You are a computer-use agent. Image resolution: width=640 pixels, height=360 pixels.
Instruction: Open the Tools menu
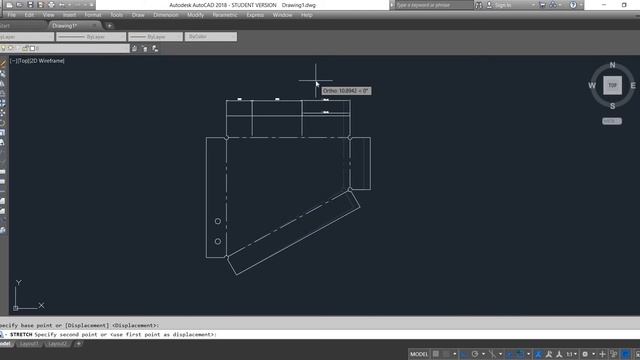[116, 15]
